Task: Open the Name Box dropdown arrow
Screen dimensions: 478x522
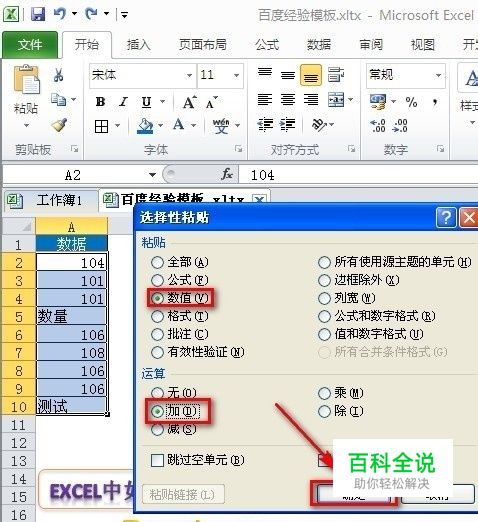Action: pos(152,174)
